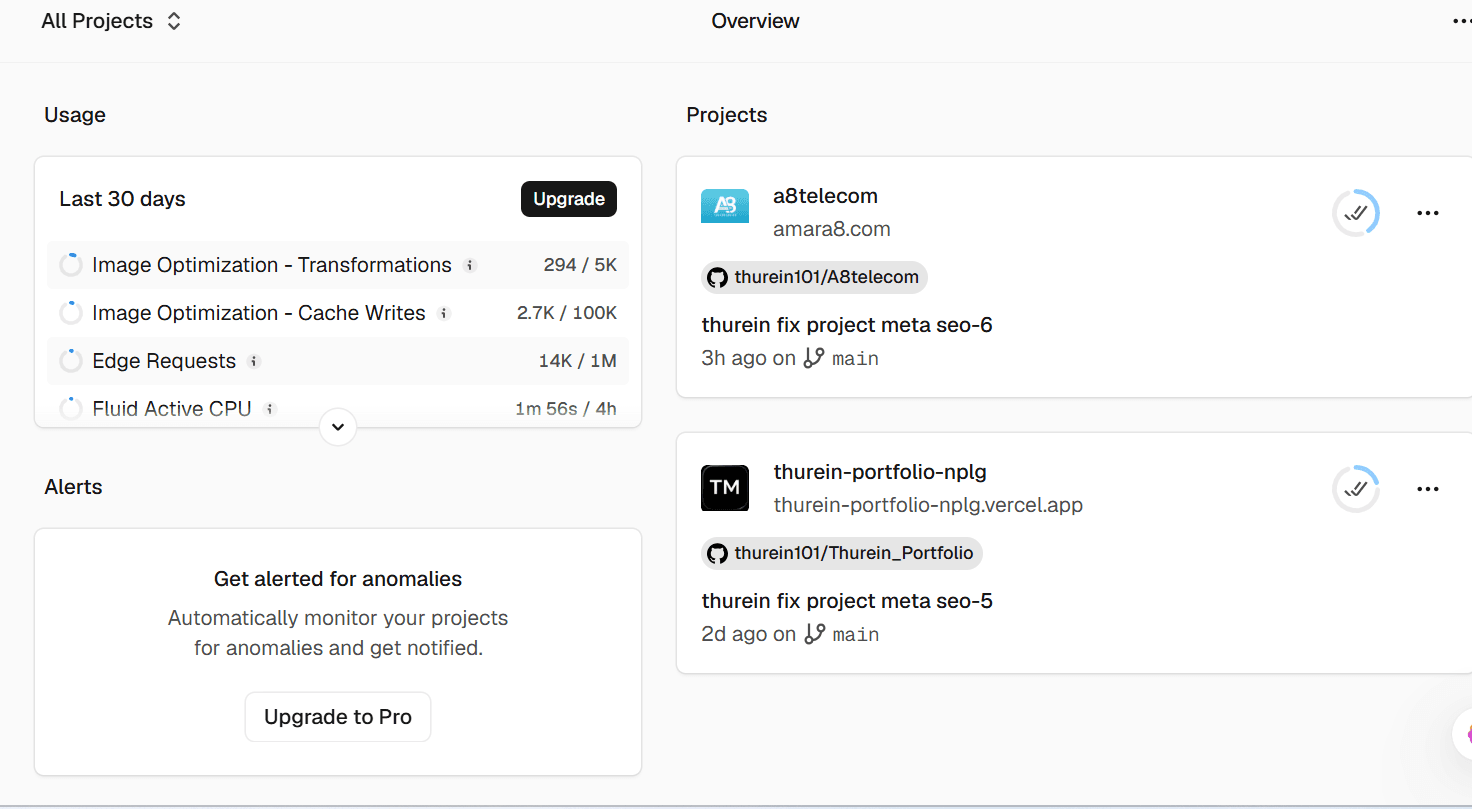Click the Fluid Active CPU progress ring
Viewport: 1472px width, 809px height.
70,409
